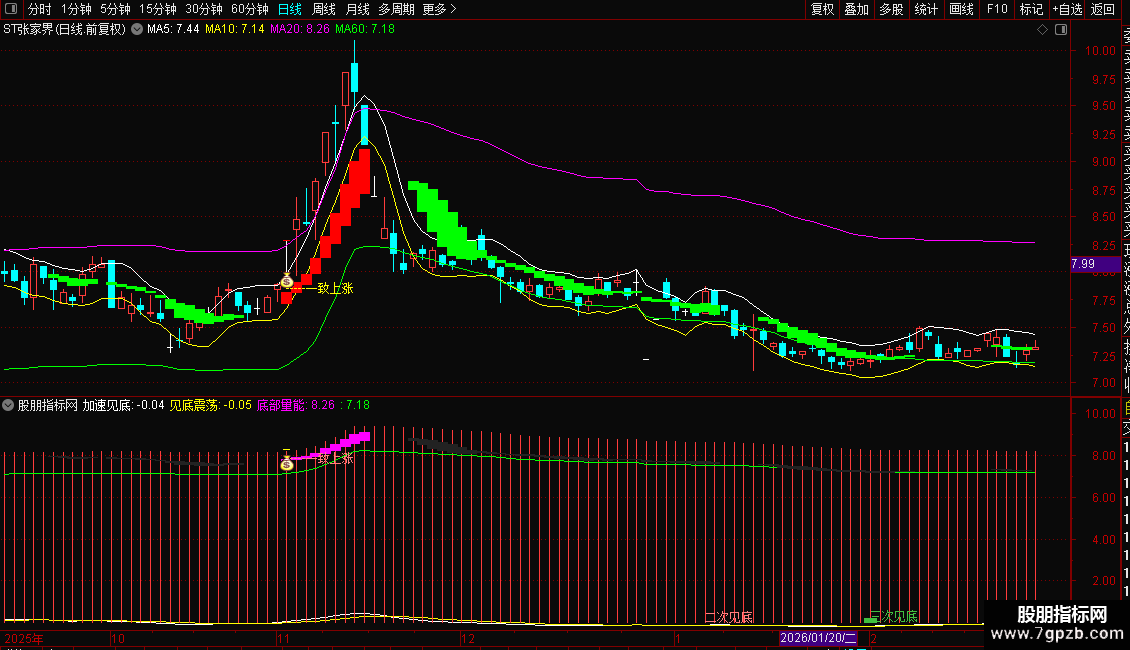Viewport: 1130px width, 650px height.
Task: Select the 1分钟 period
Action: 76,9
